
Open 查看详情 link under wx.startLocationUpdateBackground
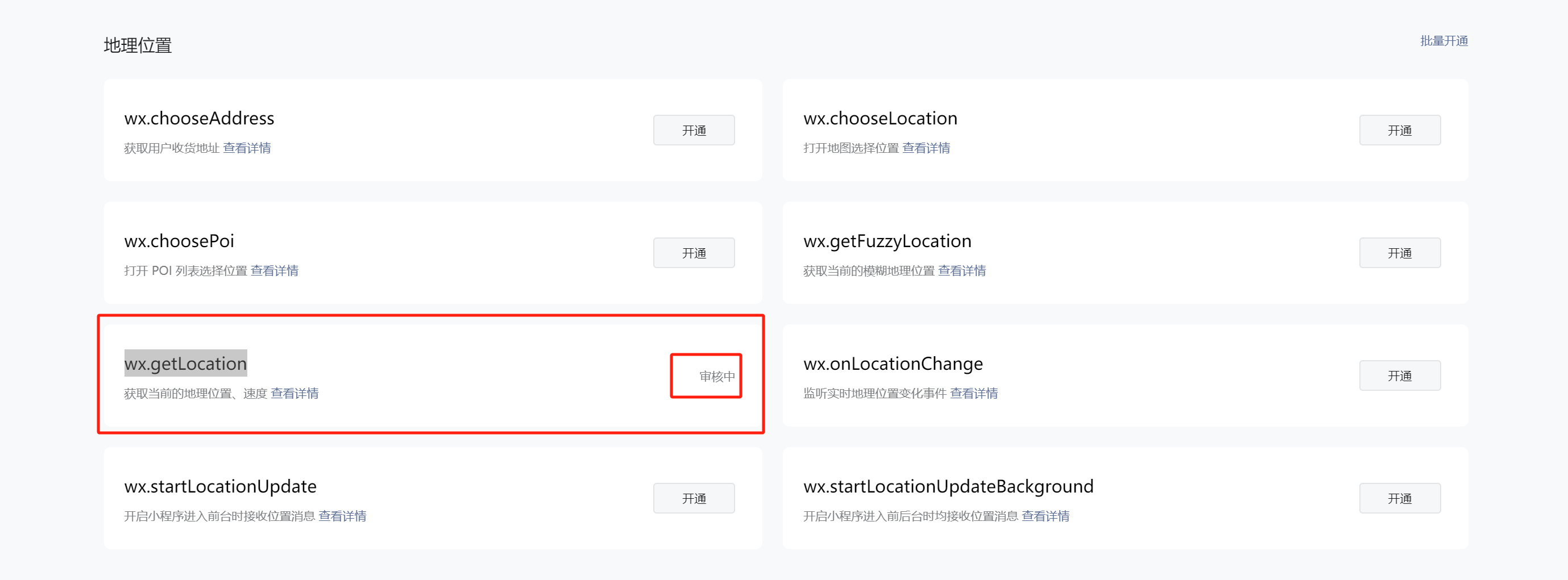click(x=1045, y=516)
